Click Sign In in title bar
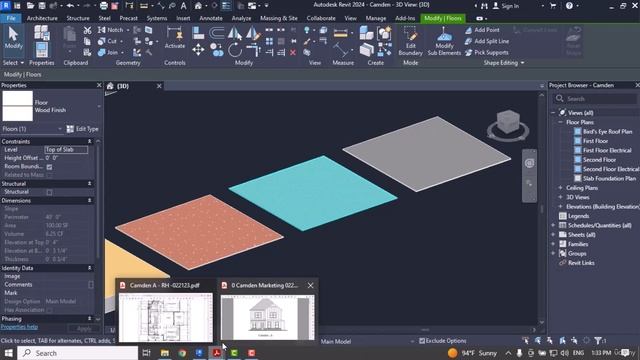The image size is (640, 360). pyautogui.click(x=506, y=6)
